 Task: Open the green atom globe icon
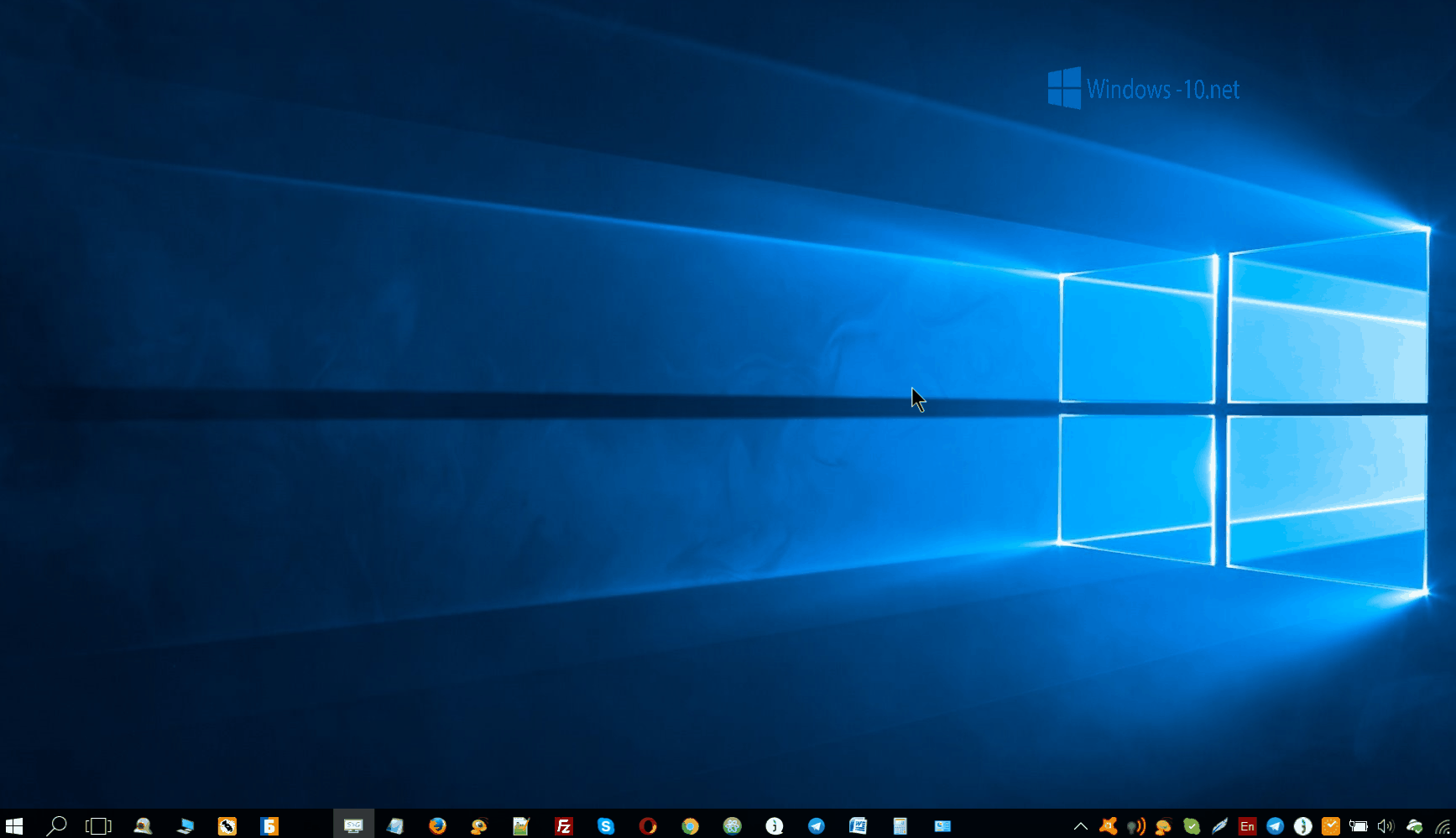tap(733, 826)
